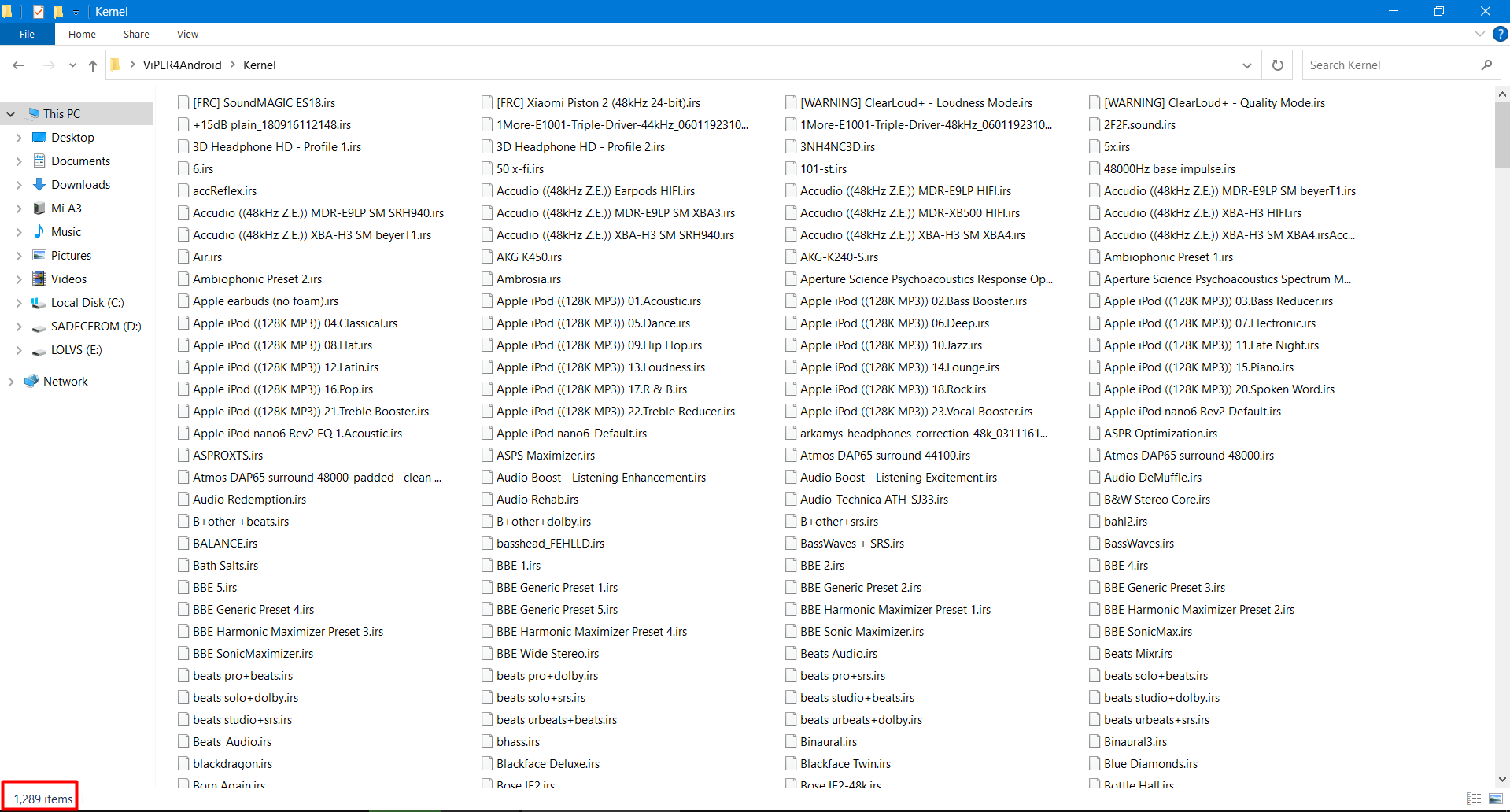1510x812 pixels.
Task: Open the Help question mark icon
Action: (x=1501, y=34)
